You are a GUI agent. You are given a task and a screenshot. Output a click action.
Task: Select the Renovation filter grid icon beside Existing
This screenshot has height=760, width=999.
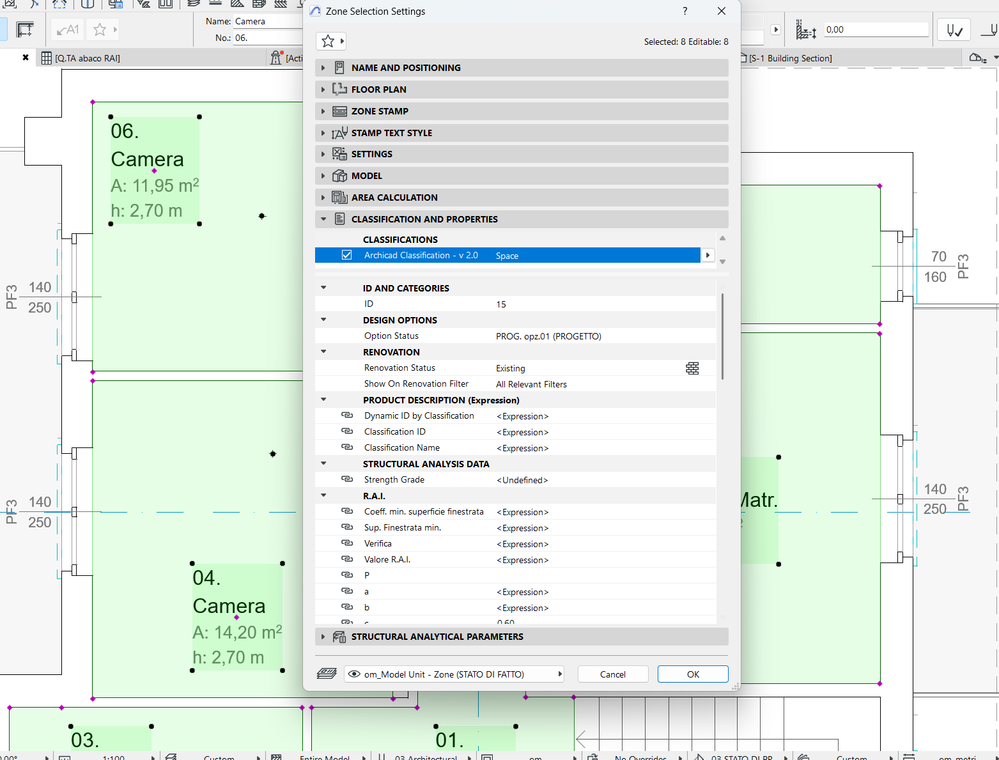coord(693,369)
